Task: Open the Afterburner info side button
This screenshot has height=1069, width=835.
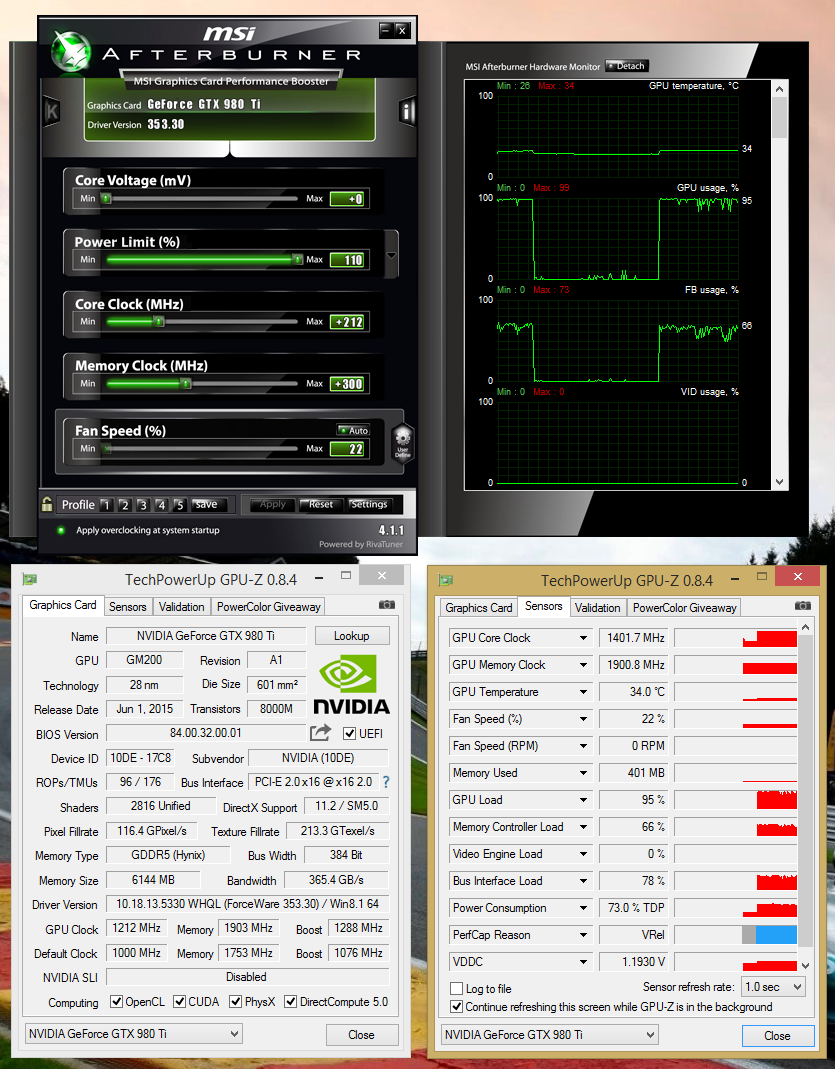Action: point(407,111)
